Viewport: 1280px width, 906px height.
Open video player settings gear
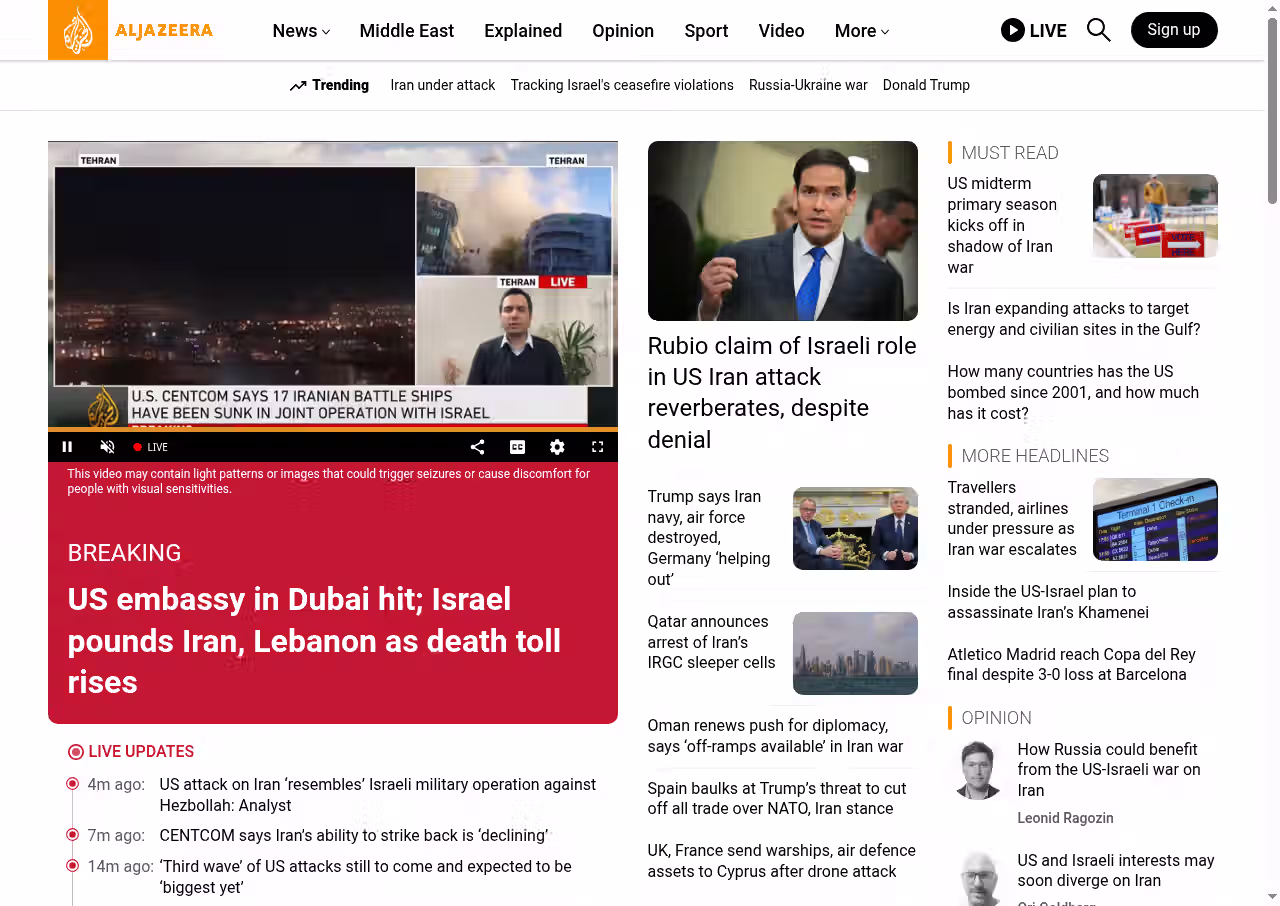coord(557,447)
